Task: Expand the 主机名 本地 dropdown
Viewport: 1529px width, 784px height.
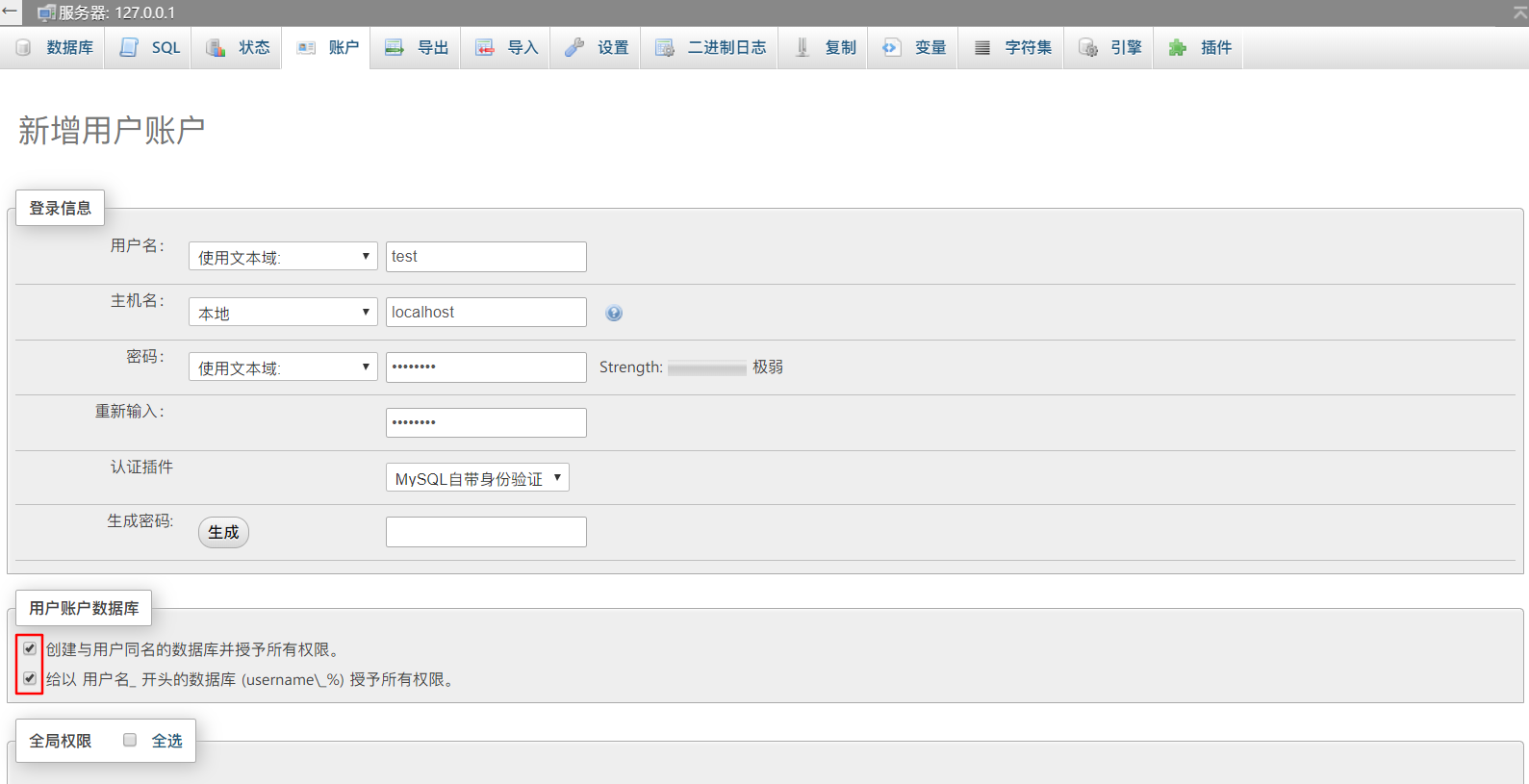Action: click(x=283, y=313)
